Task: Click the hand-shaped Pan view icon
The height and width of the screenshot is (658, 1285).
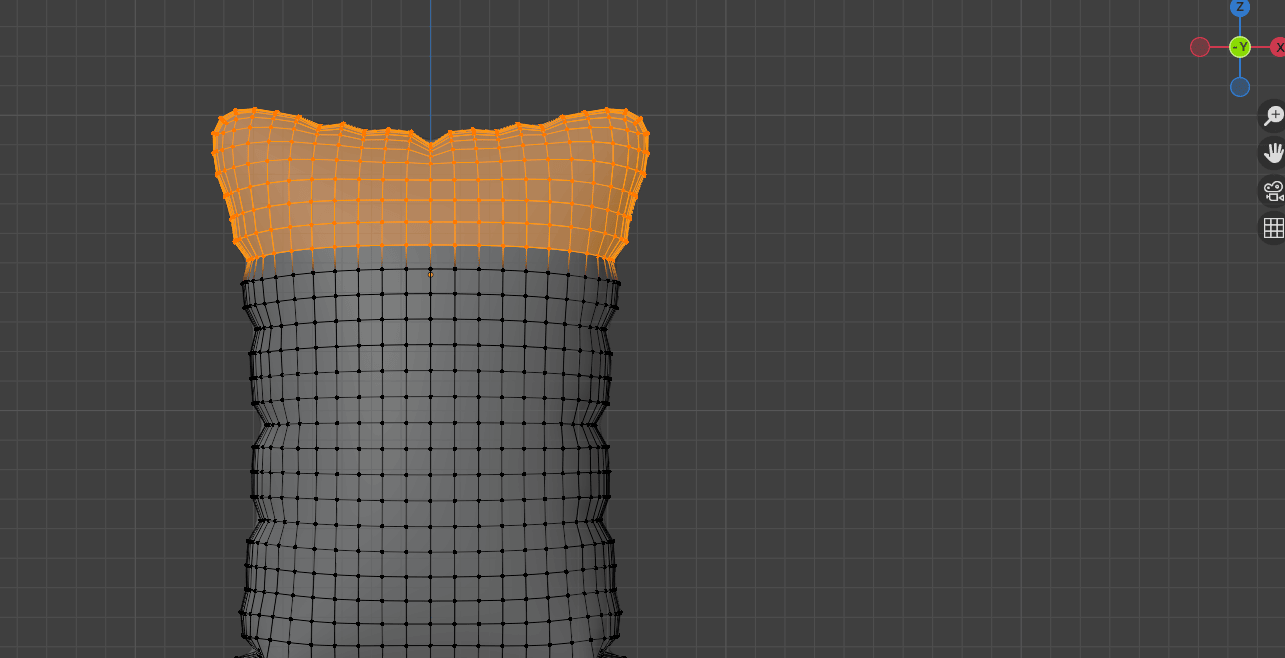Action: 1273,153
